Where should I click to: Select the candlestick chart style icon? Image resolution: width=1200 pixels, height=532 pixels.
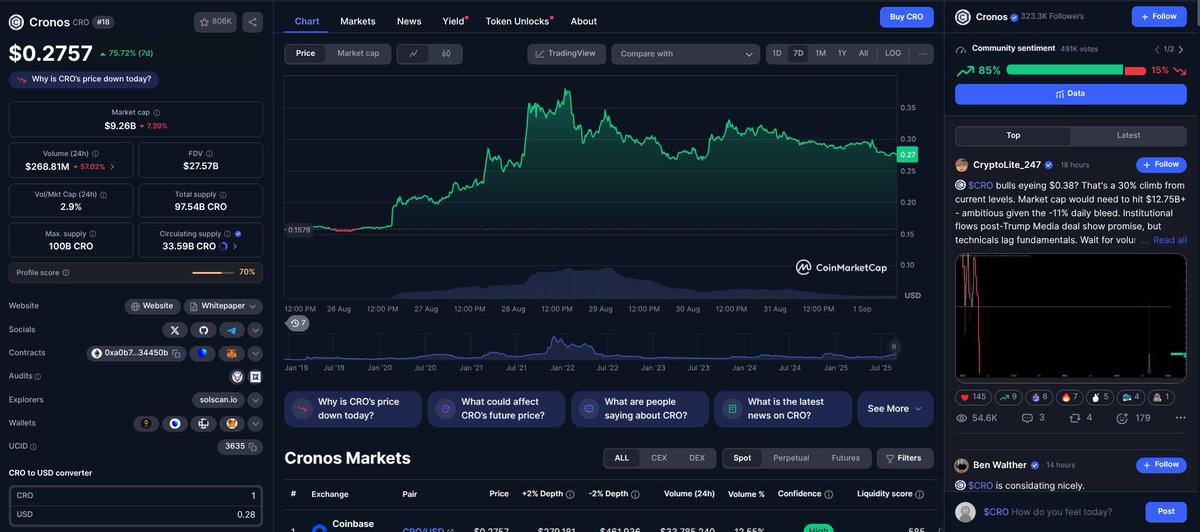click(x=446, y=54)
